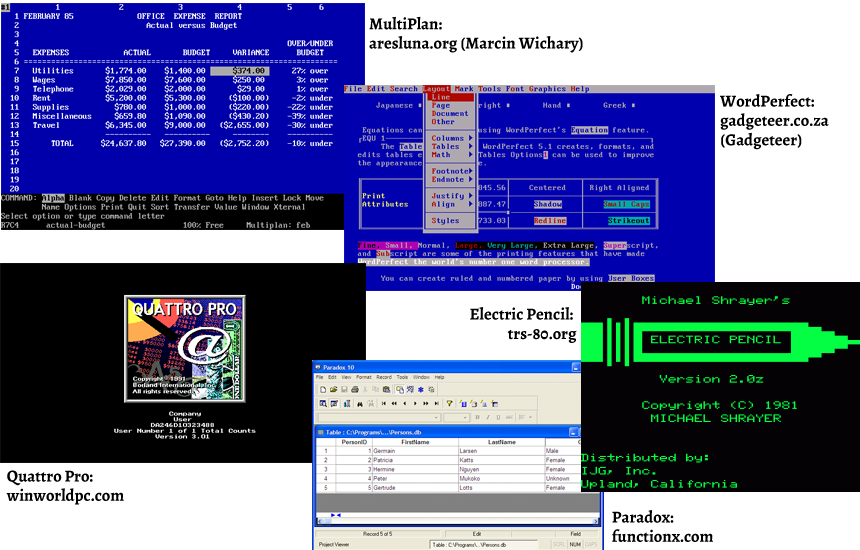This screenshot has height=550, width=860.
Task: Toggle Strikeout in Paradox format toolbar
Action: tap(510, 417)
